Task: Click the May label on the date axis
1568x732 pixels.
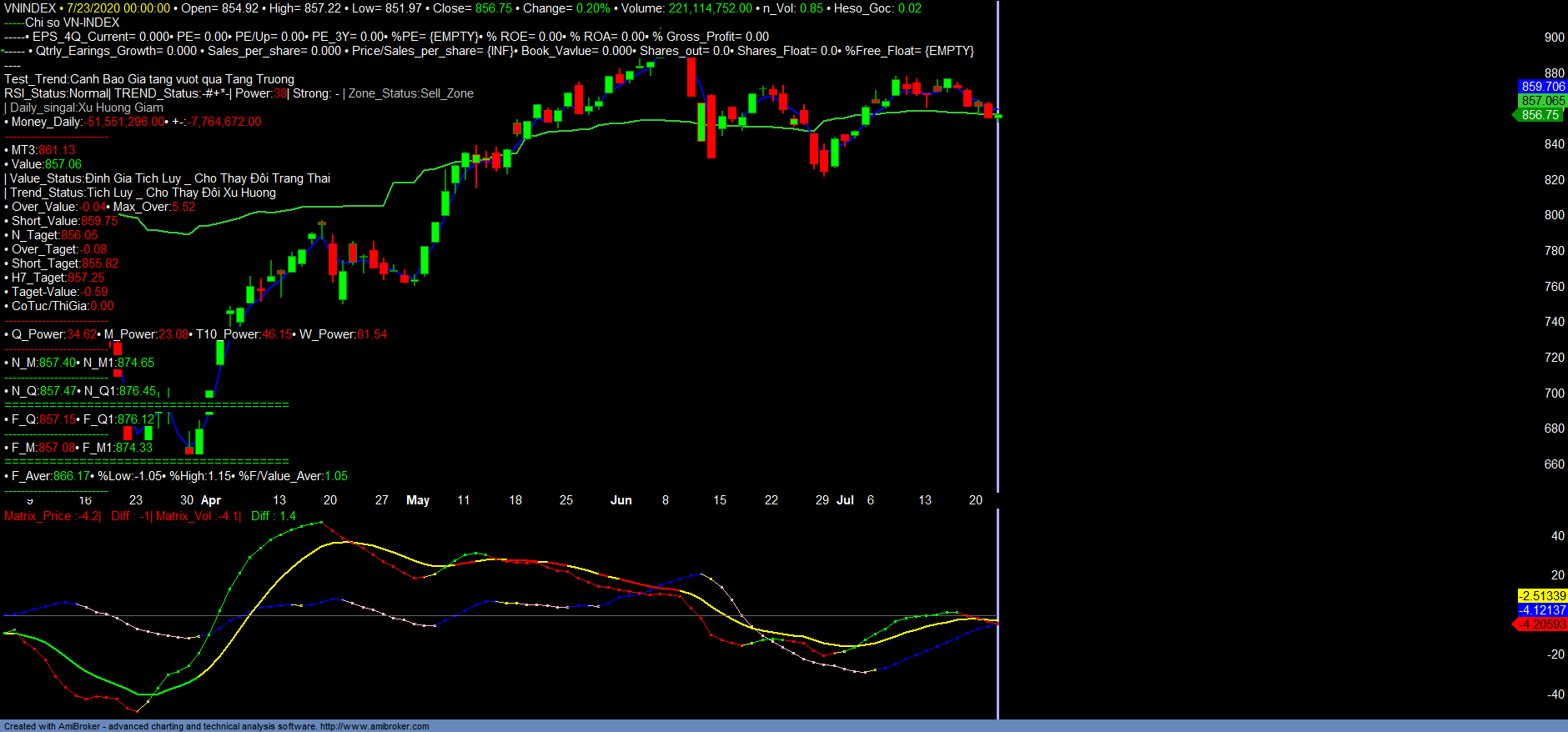Action: (x=418, y=500)
